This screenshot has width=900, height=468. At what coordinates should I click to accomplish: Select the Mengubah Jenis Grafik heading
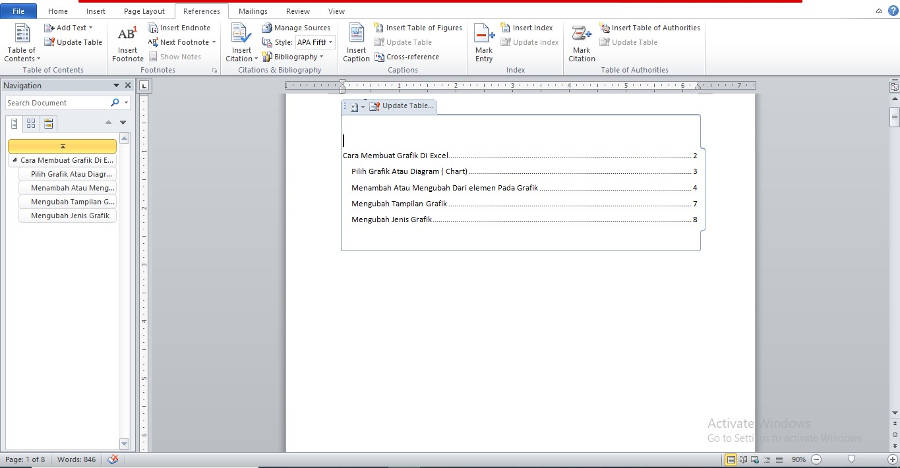coord(68,215)
